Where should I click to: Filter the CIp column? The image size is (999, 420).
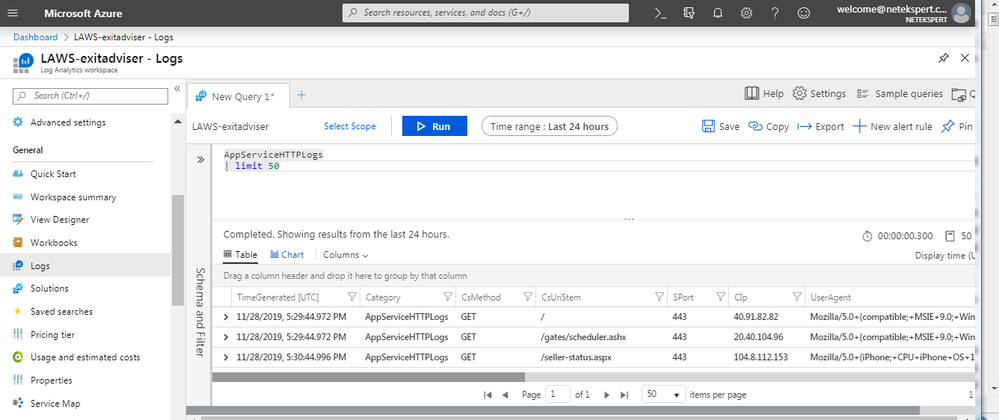pos(797,297)
